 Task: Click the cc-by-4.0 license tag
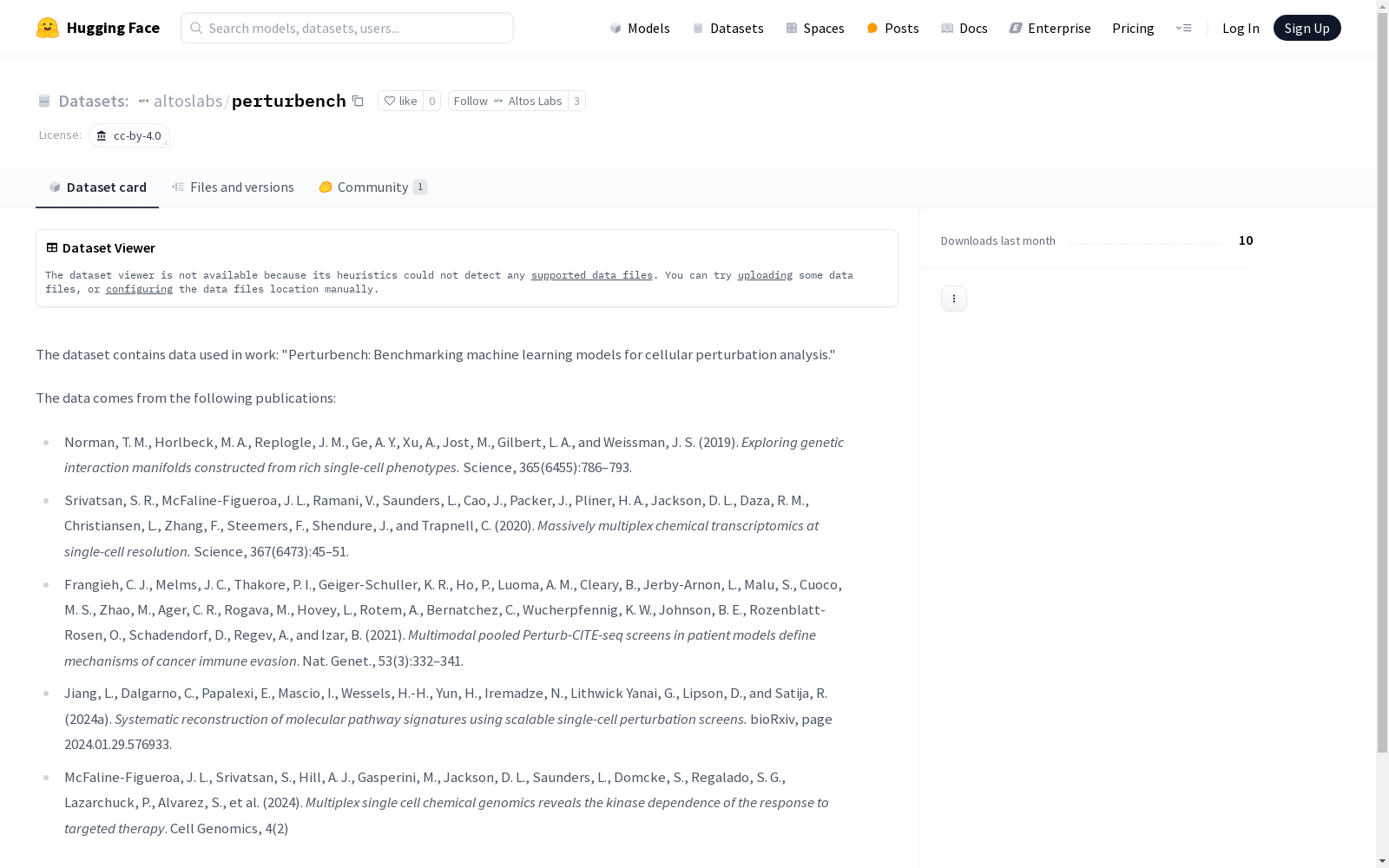click(x=128, y=135)
